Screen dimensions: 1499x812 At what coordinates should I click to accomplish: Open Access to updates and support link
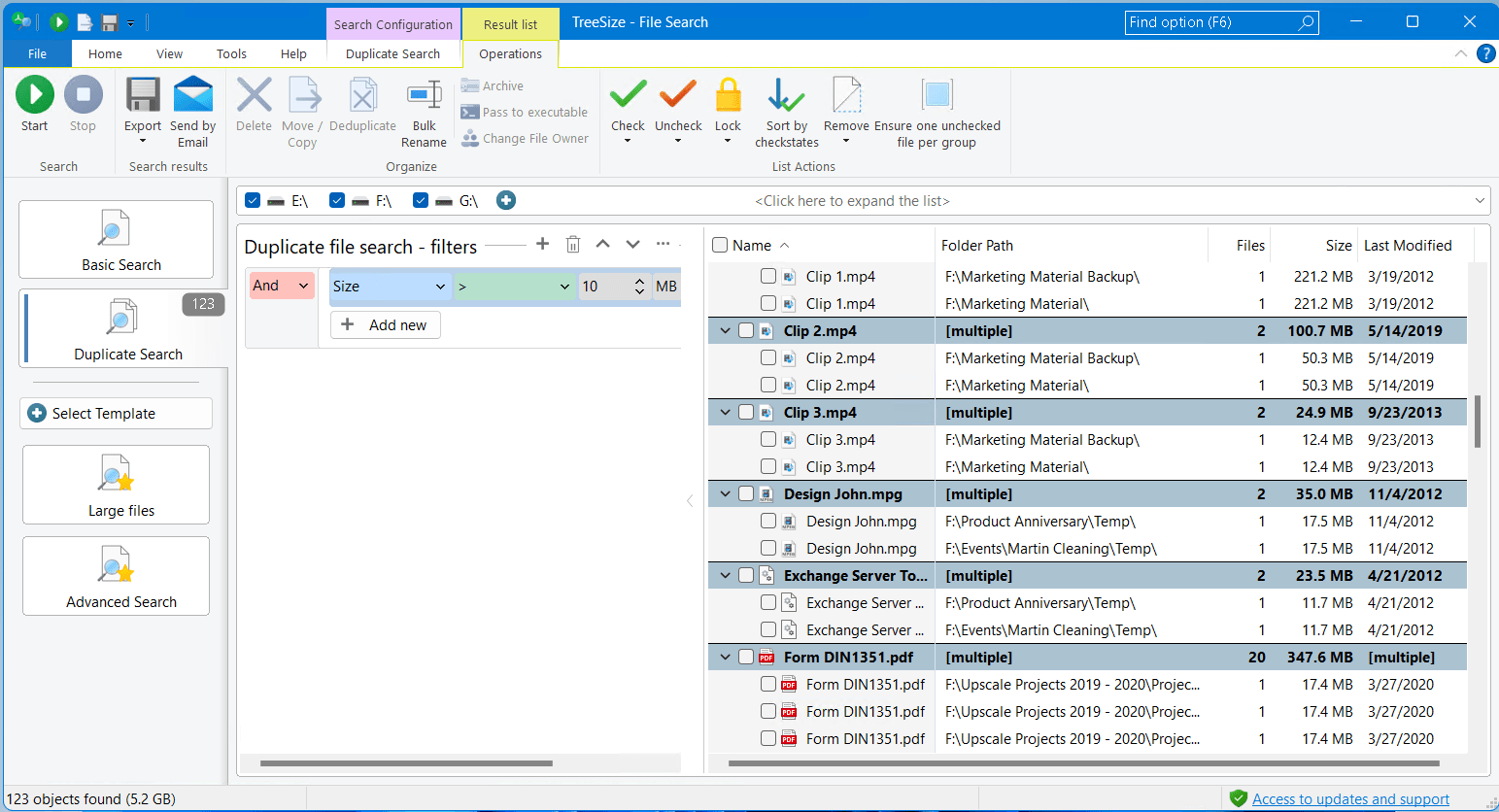1350,799
